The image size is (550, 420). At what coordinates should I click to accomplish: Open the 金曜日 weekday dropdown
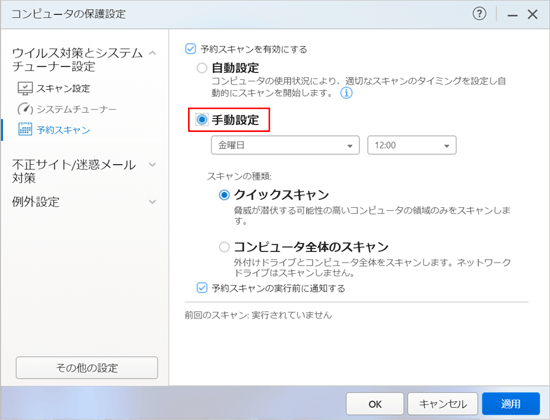coord(285,145)
